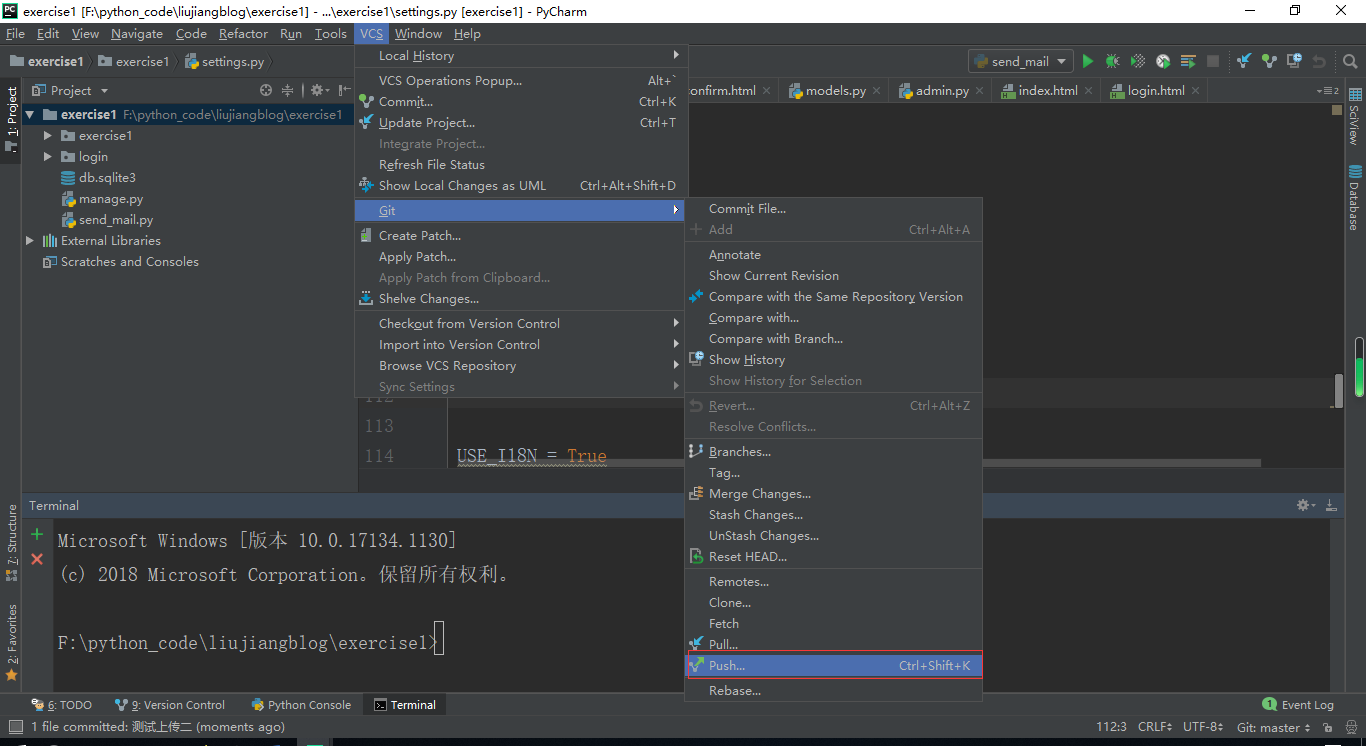Image resolution: width=1366 pixels, height=746 pixels.
Task: Expand External Libraries in the tree
Action: click(30, 241)
